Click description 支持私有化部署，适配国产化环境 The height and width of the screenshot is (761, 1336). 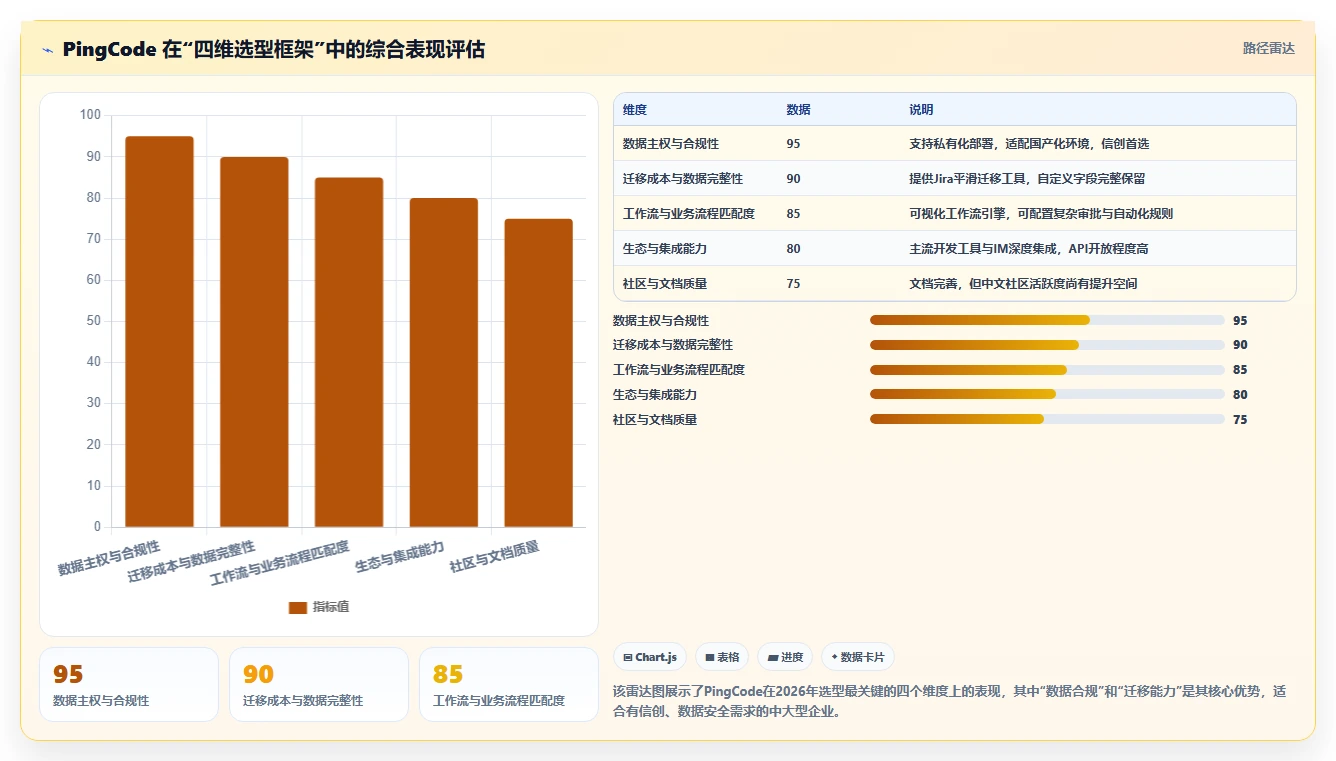click(1029, 144)
